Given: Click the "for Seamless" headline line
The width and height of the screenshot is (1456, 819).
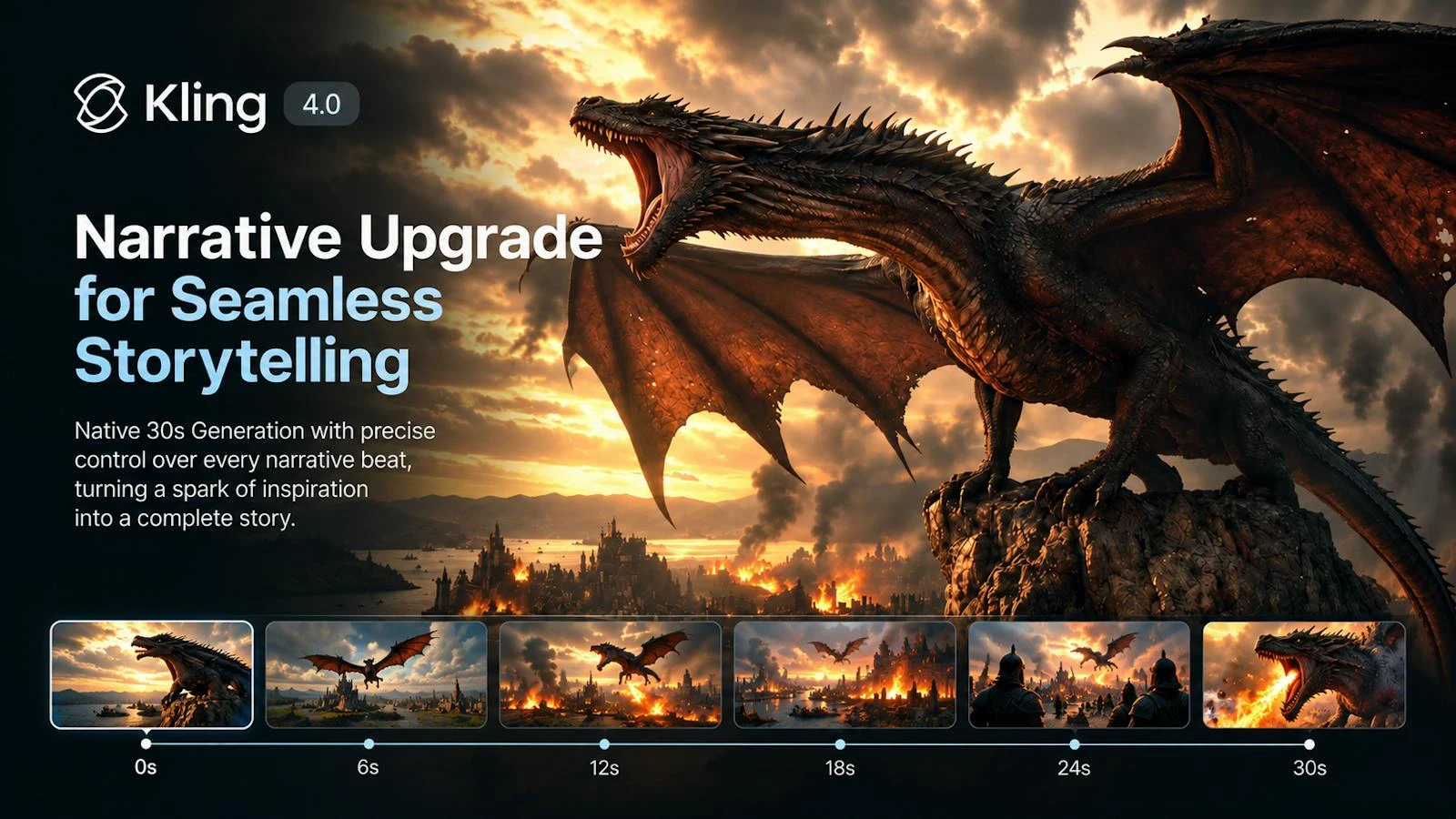Looking at the screenshot, I should coord(258,298).
